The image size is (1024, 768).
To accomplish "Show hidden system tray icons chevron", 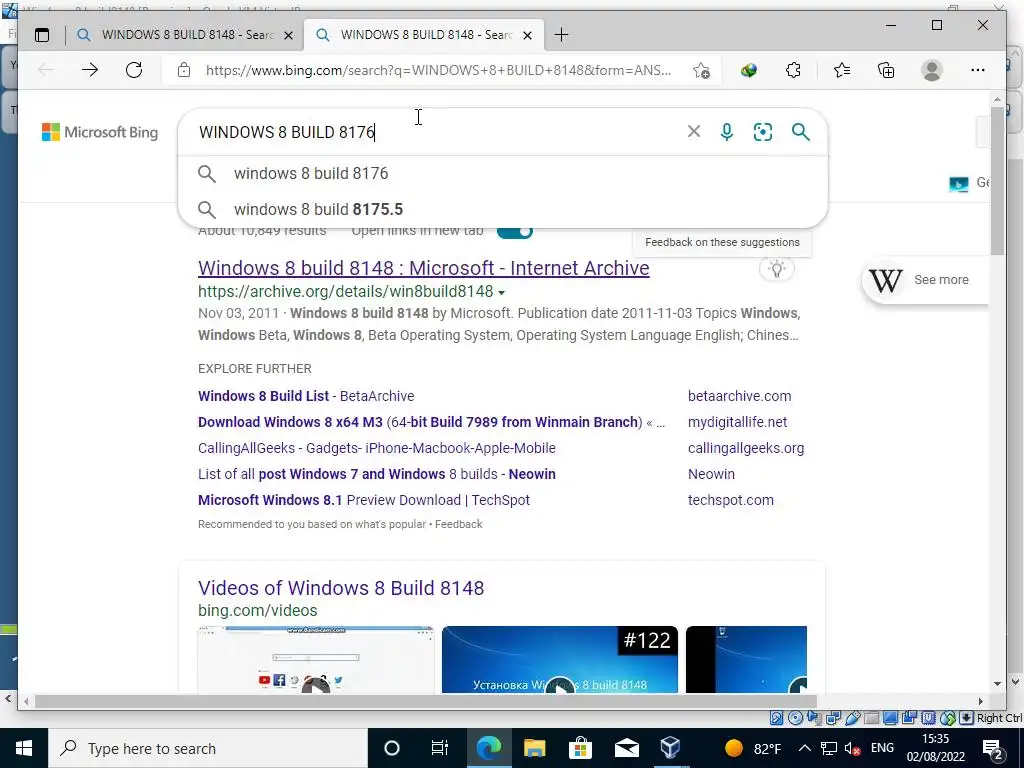I will click(805, 748).
